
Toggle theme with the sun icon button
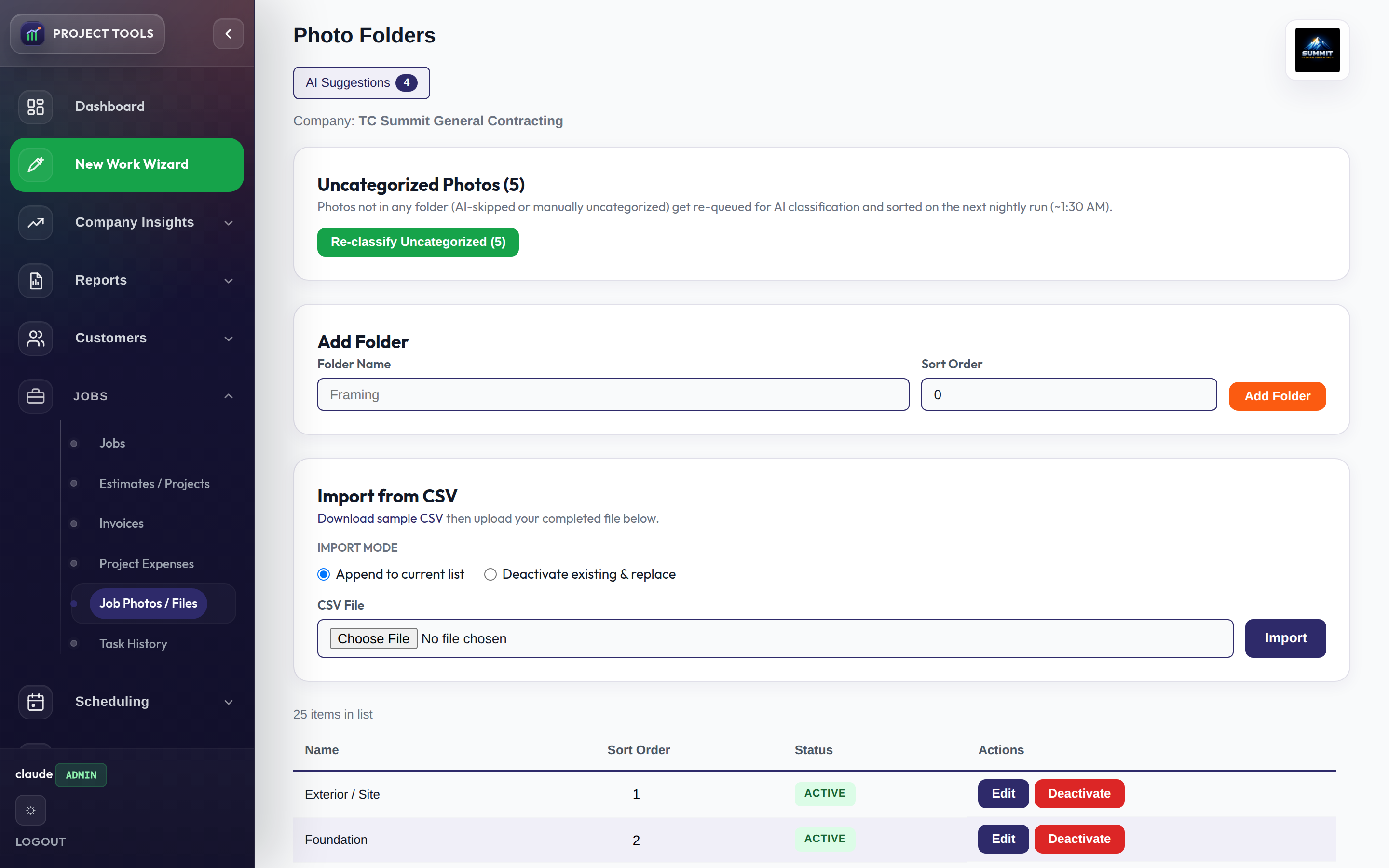tap(31, 811)
